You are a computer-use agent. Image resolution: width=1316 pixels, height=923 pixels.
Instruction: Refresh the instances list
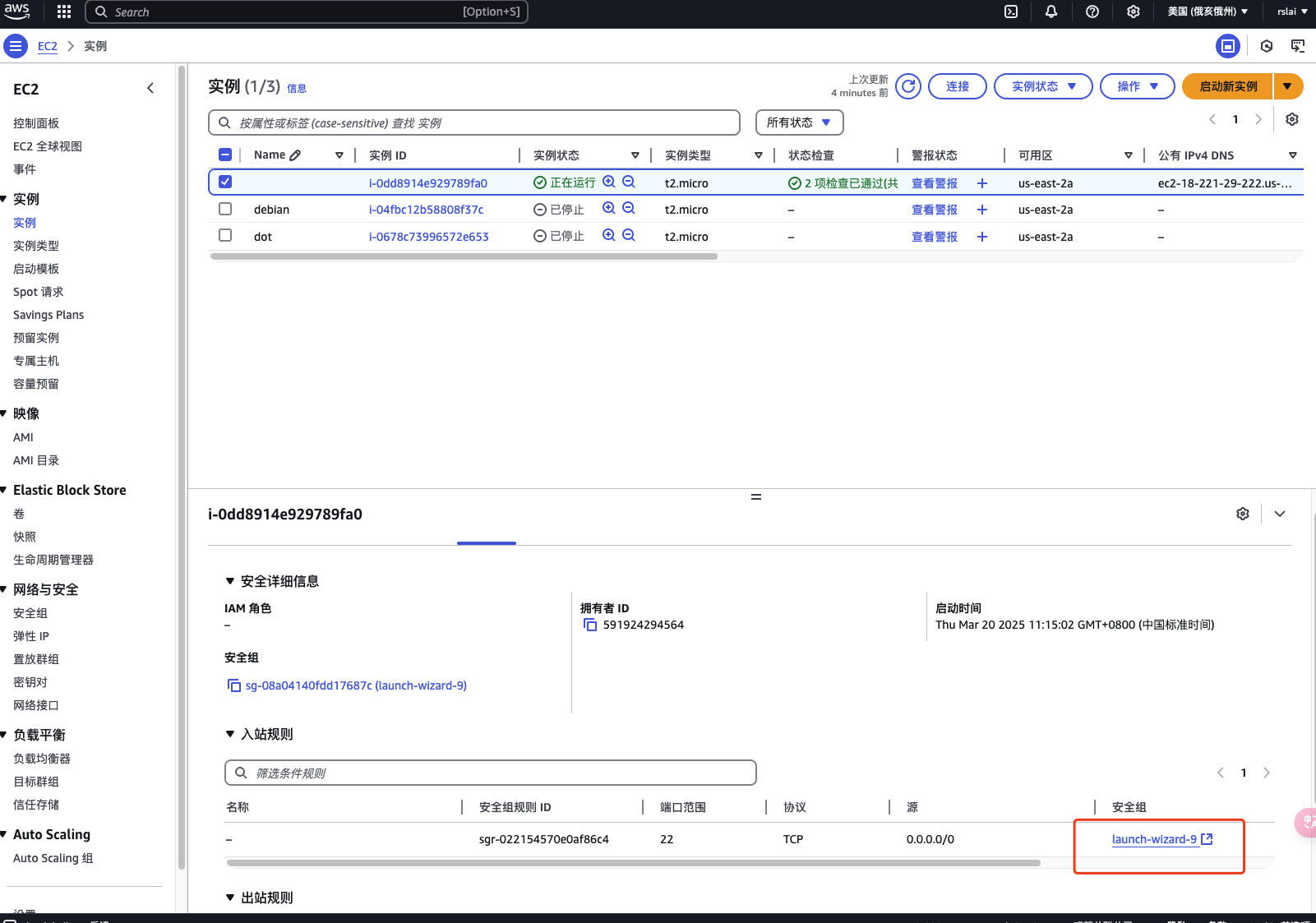click(x=908, y=86)
